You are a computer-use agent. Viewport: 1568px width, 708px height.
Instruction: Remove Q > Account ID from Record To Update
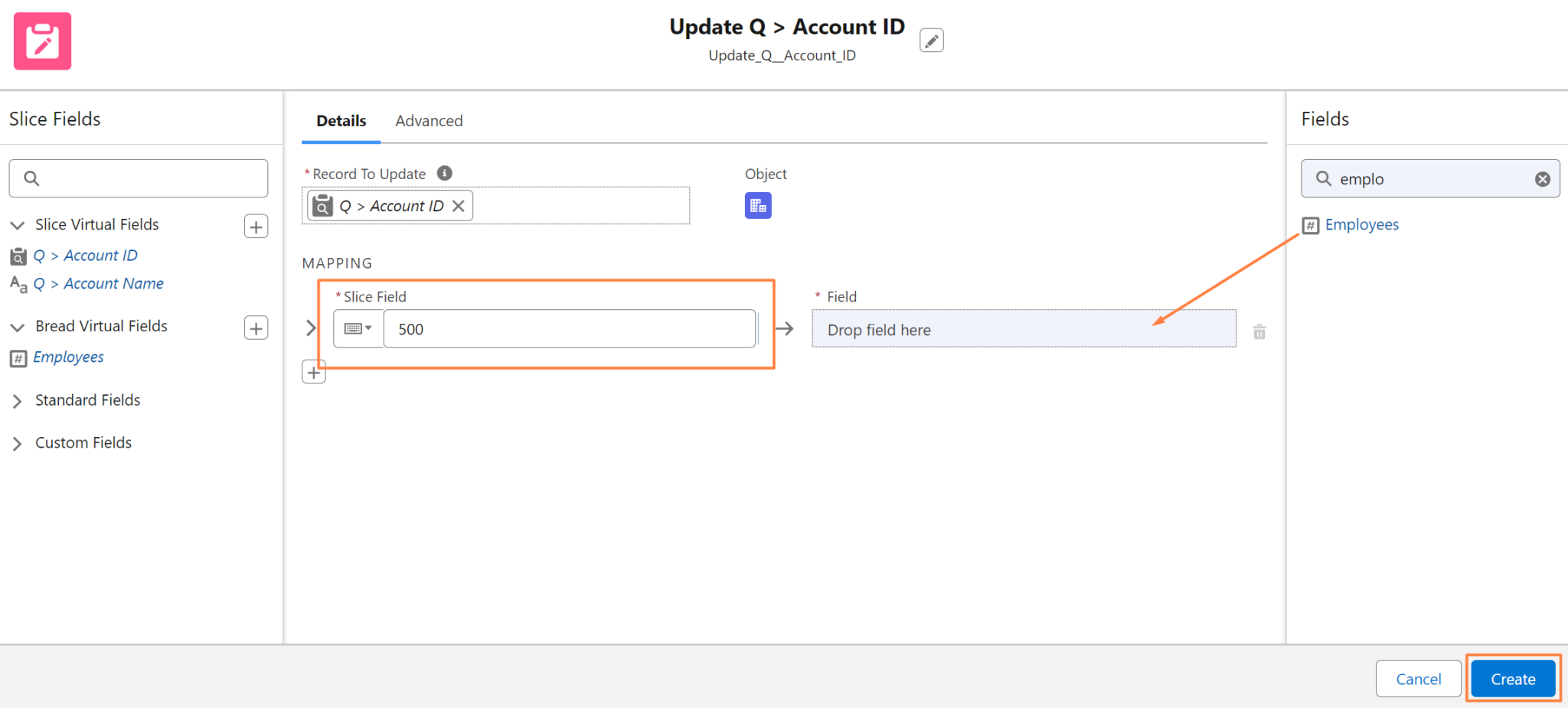click(458, 205)
